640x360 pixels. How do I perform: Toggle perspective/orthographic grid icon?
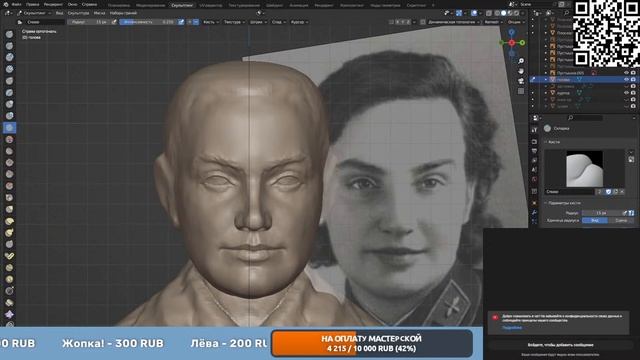[521, 91]
